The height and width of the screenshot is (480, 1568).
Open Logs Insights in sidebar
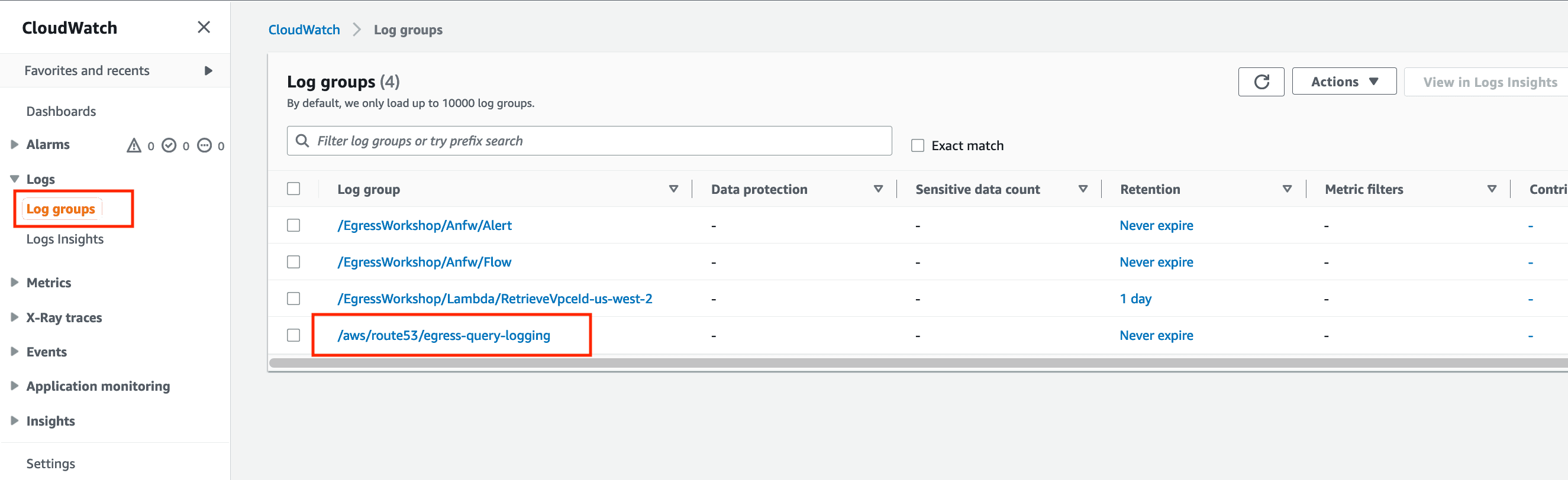pos(64,239)
